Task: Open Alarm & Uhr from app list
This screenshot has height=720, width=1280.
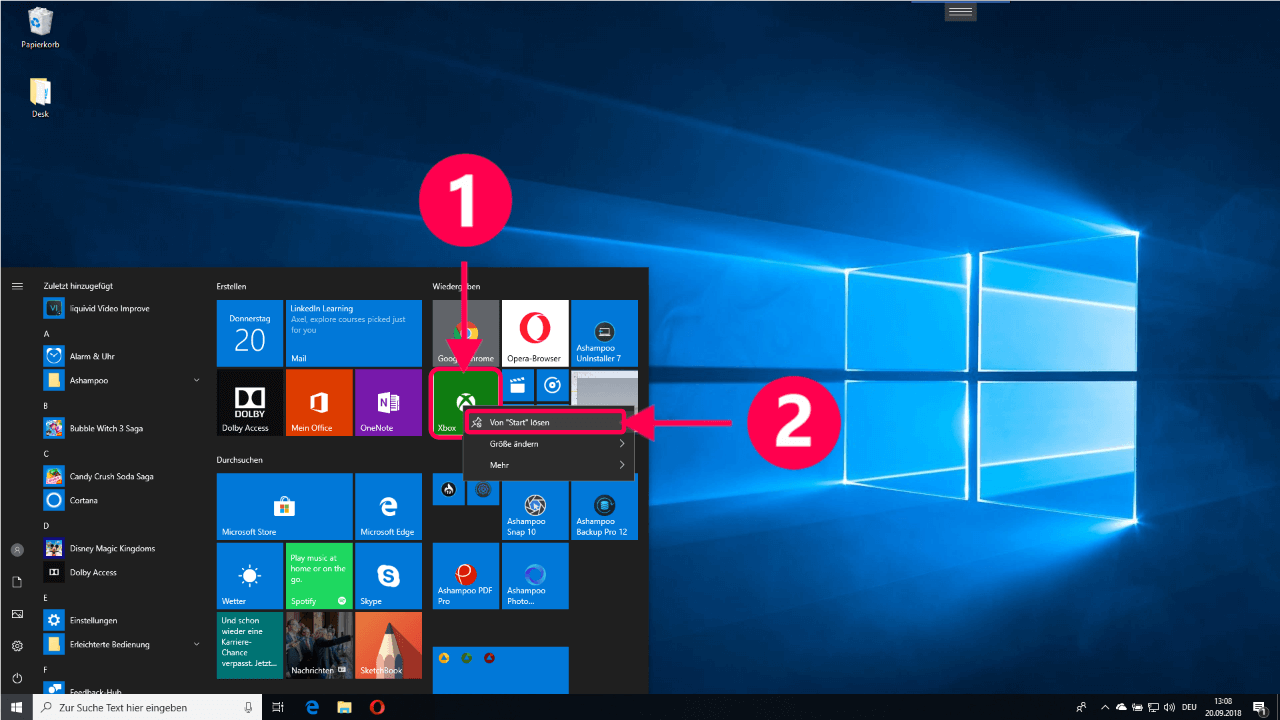Action: [123, 356]
